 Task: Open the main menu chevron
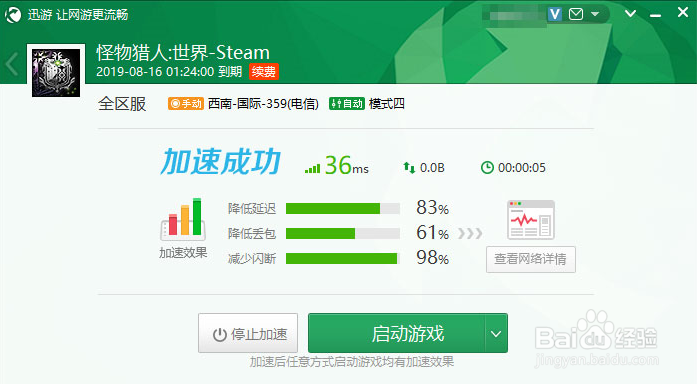click(630, 13)
